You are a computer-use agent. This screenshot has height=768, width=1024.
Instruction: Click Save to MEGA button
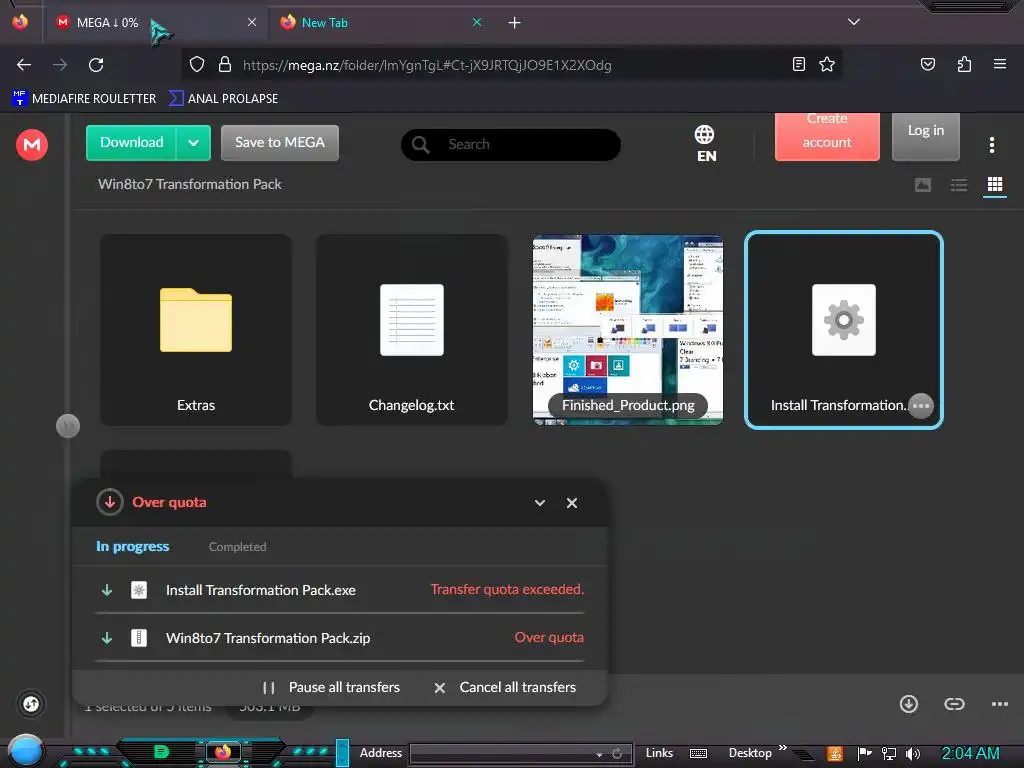[280, 142]
